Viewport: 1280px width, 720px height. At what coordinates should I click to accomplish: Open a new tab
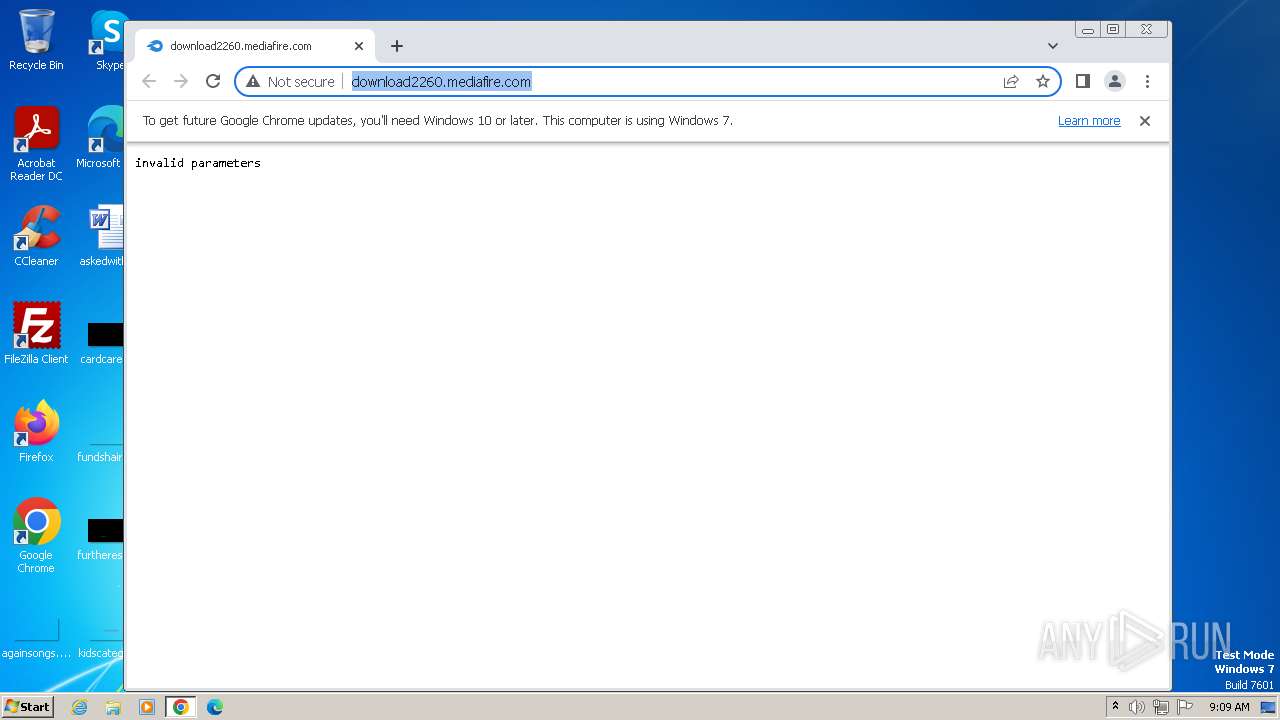(397, 46)
